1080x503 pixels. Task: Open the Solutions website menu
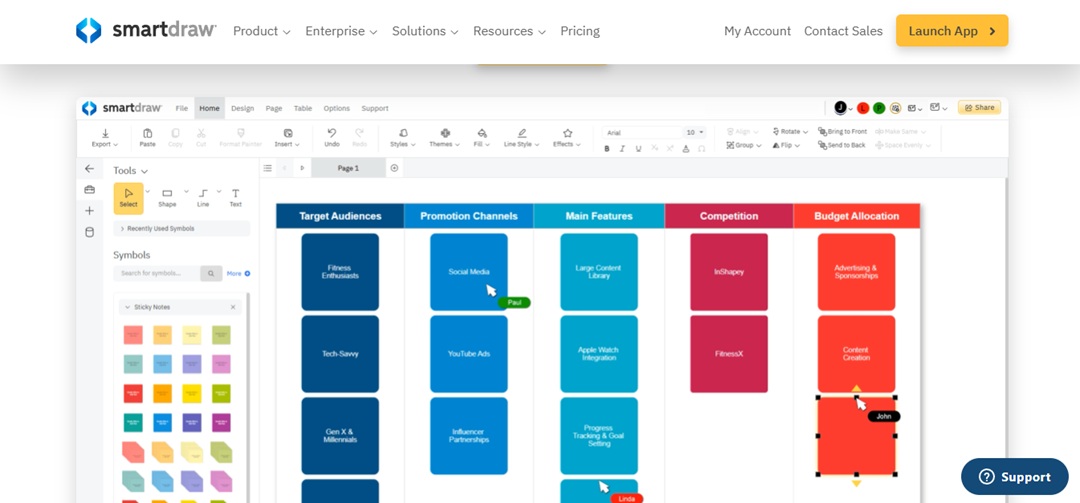[x=425, y=31]
